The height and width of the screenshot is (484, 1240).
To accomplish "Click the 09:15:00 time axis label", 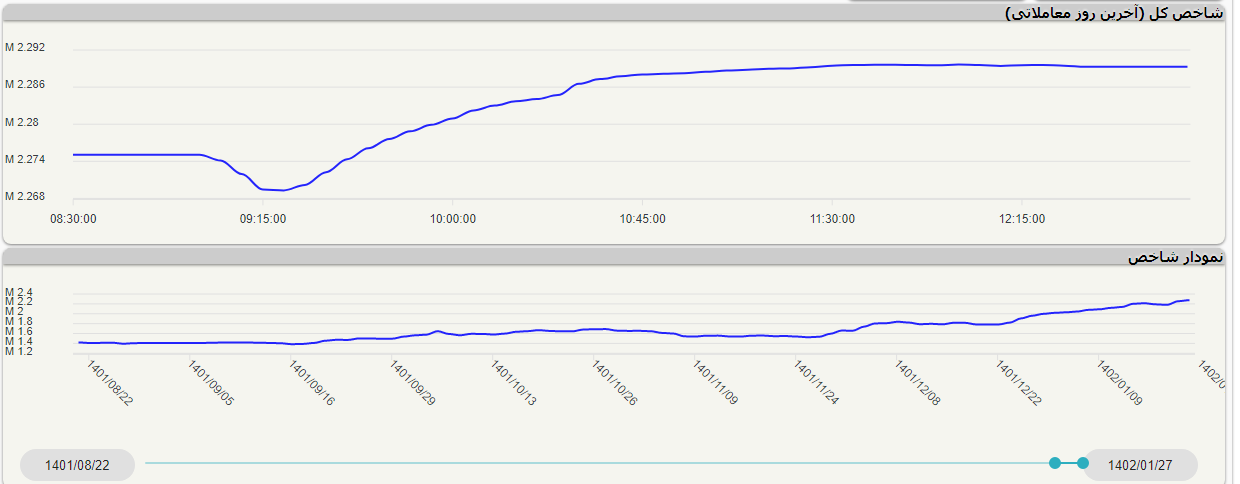I will click(x=263, y=219).
